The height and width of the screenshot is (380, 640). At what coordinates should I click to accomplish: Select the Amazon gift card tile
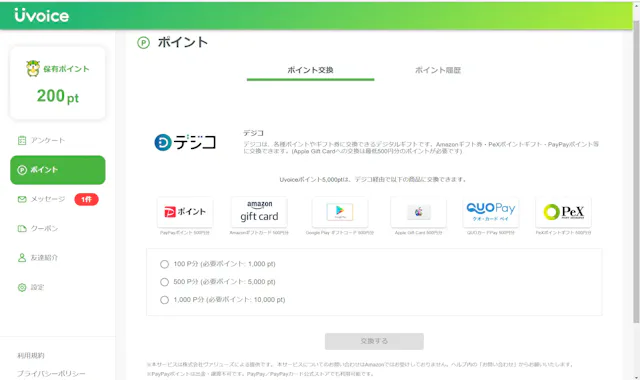tap(259, 212)
